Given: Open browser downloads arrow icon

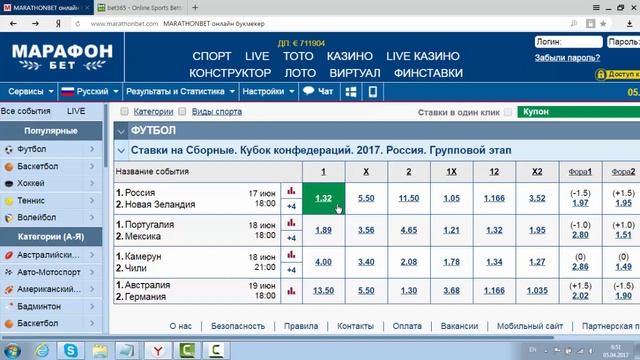Looking at the screenshot, I should click(629, 24).
